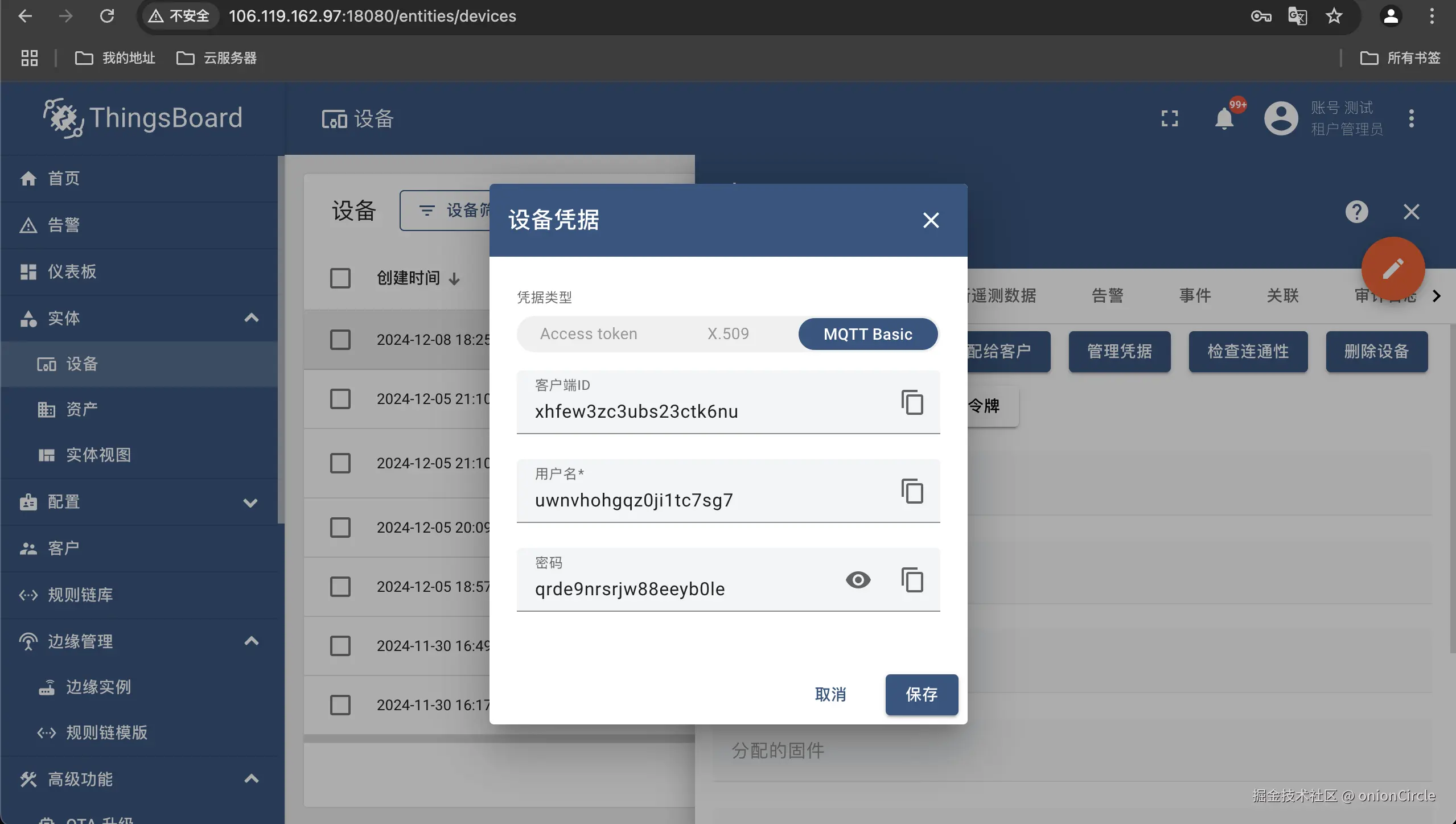The image size is (1456, 824).
Task: Toggle password visibility eye icon
Action: pos(858,580)
